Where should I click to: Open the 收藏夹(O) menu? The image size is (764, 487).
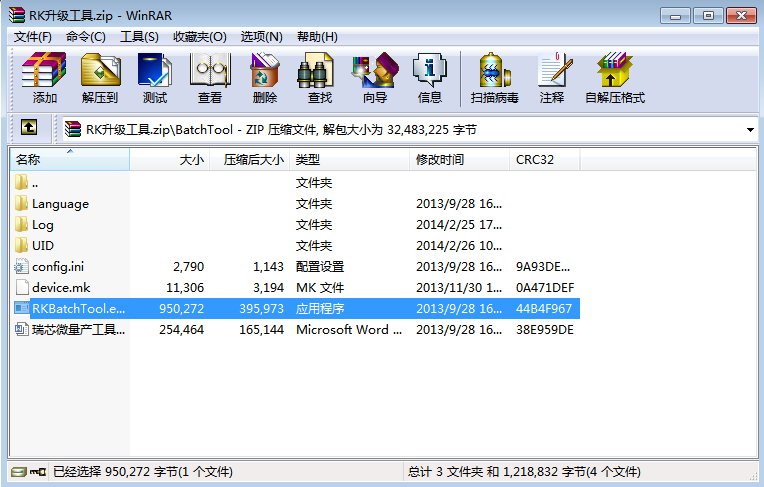click(200, 37)
